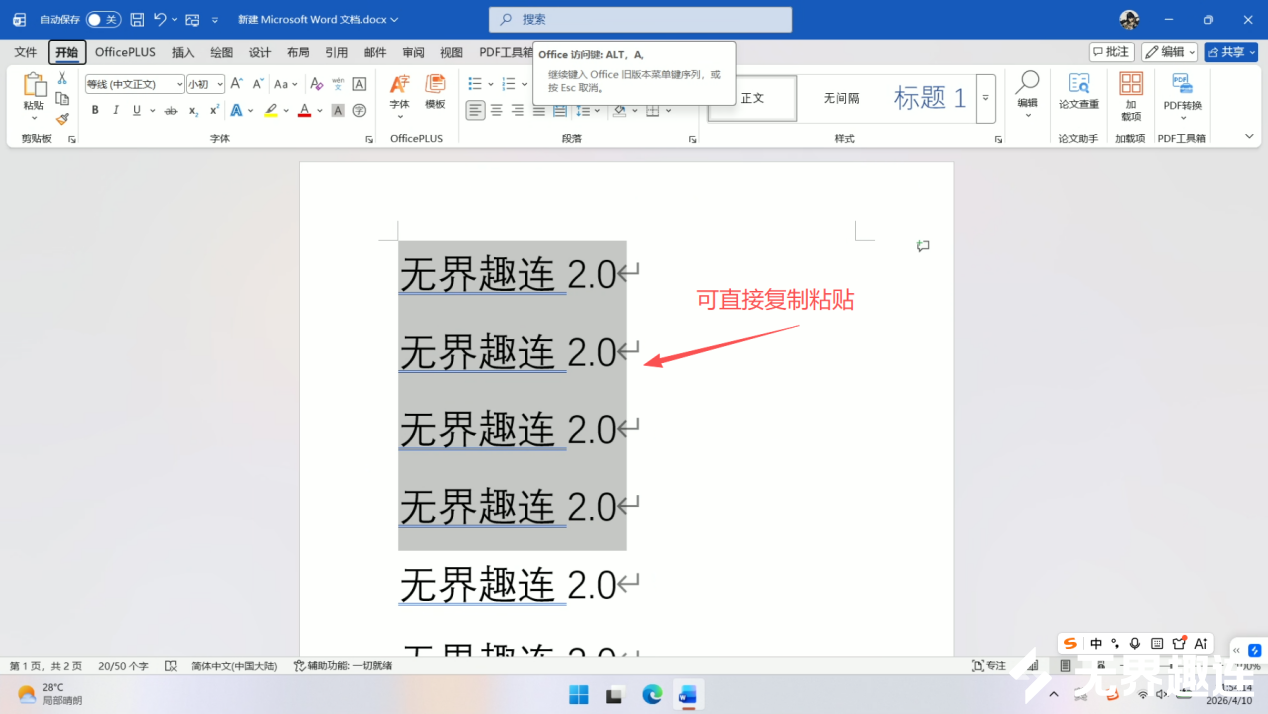This screenshot has height=714, width=1268.
Task: Apply the yellow text highlight color
Action: click(271, 110)
